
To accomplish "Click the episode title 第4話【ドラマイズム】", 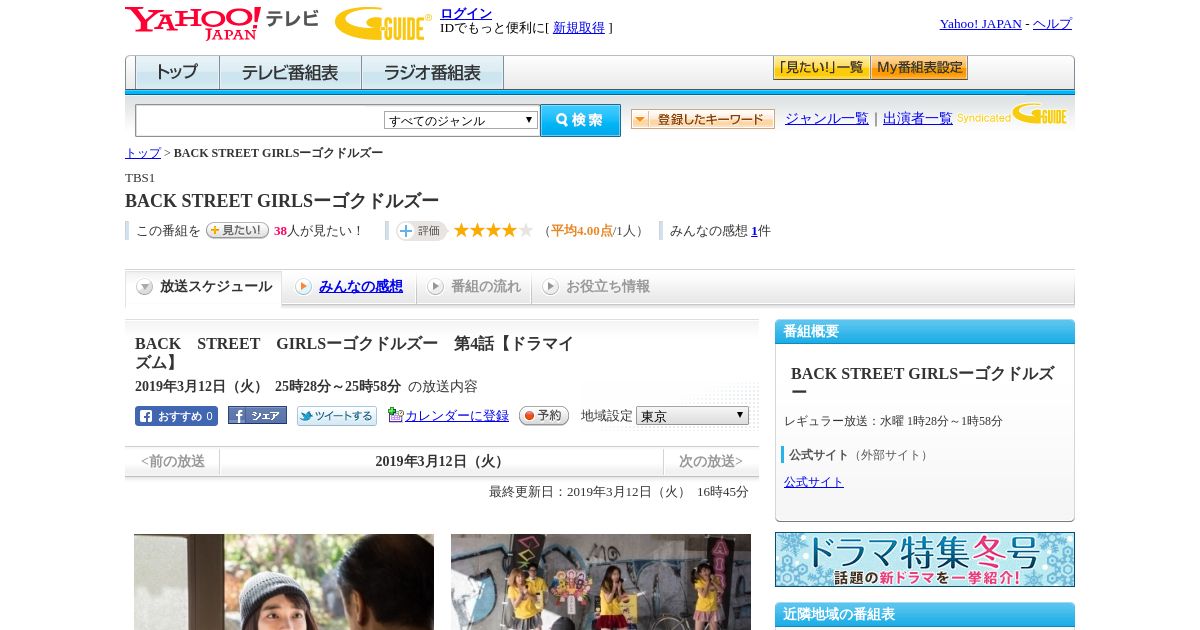I will pos(354,353).
